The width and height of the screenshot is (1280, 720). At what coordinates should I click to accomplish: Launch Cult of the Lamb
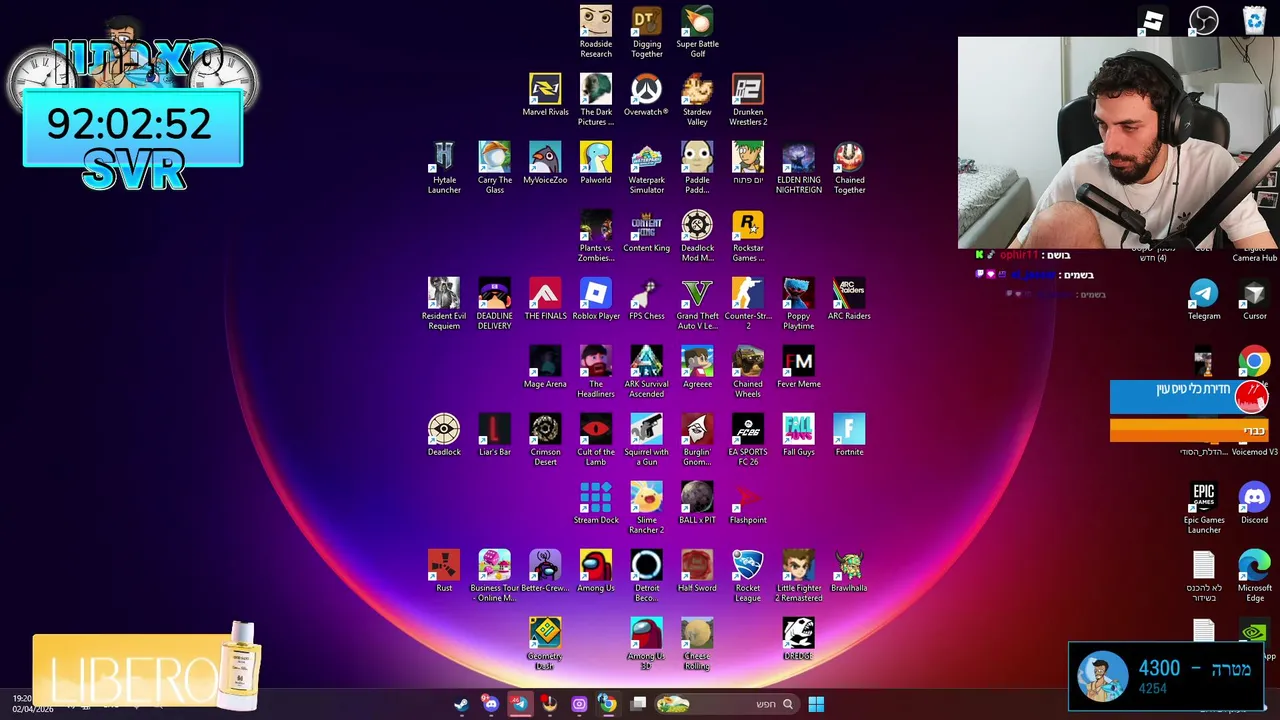(x=596, y=440)
